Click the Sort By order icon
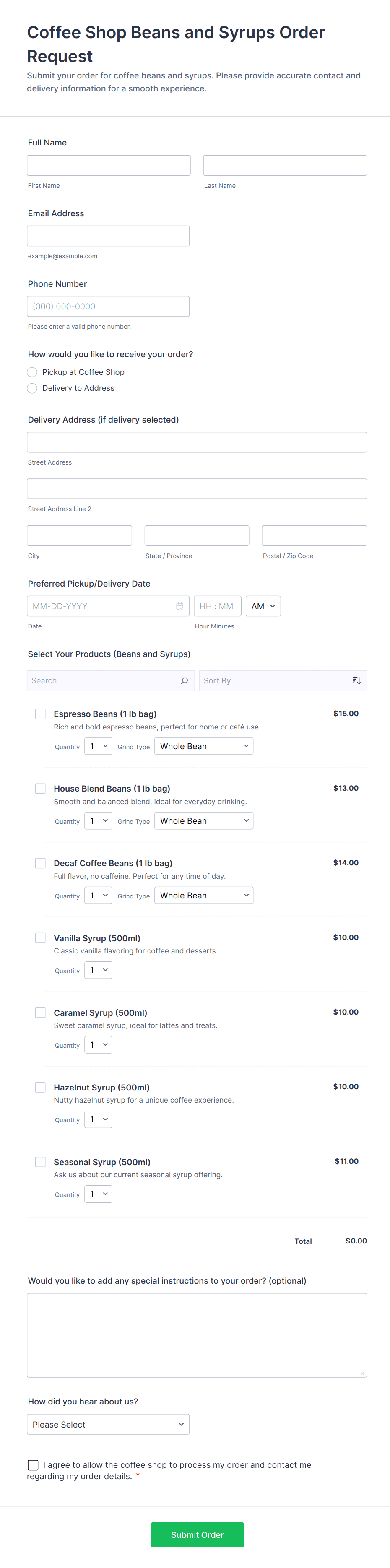The width and height of the screenshot is (390, 1568). tap(356, 680)
